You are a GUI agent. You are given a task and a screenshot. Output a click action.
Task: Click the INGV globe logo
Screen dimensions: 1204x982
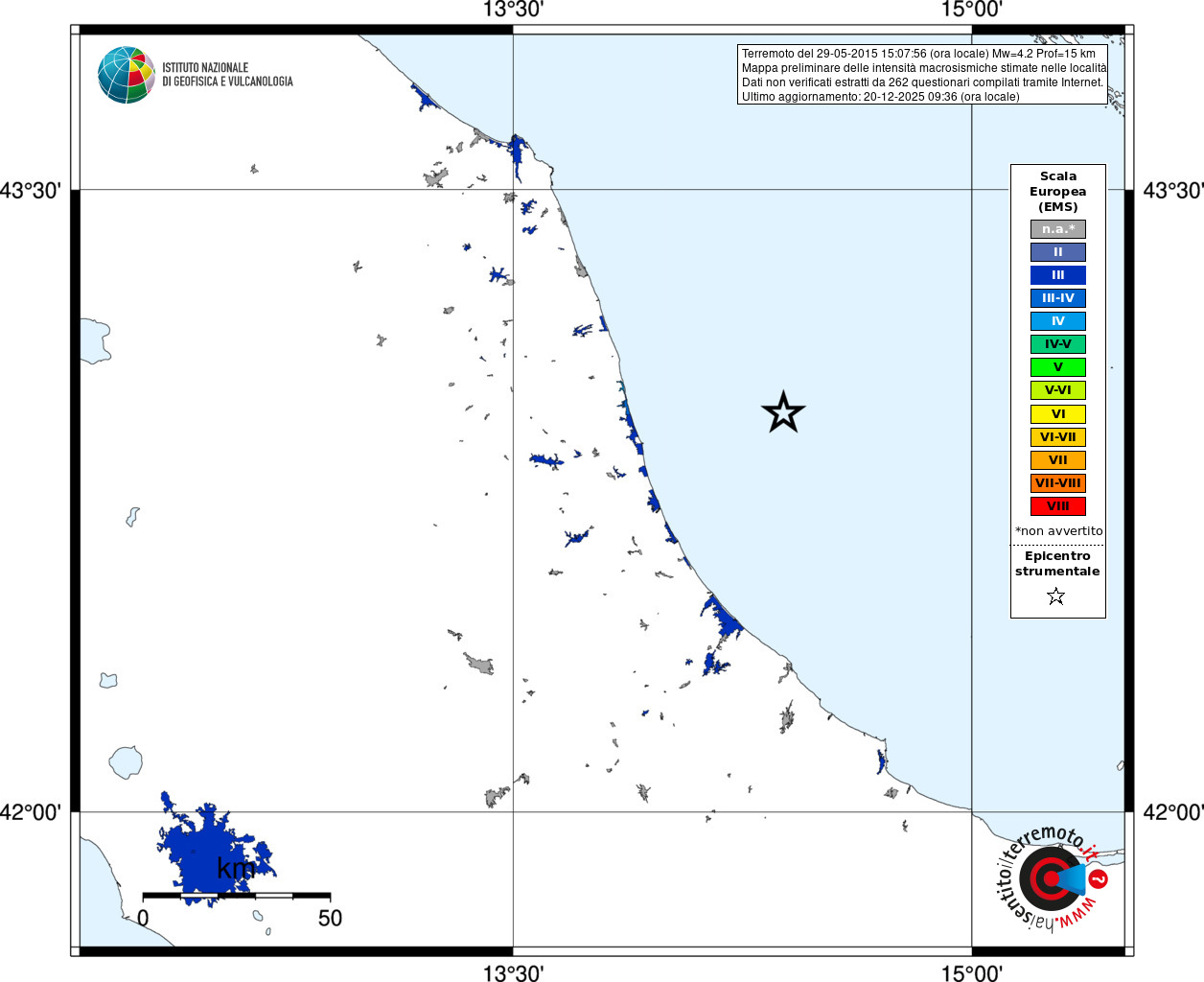127,75
